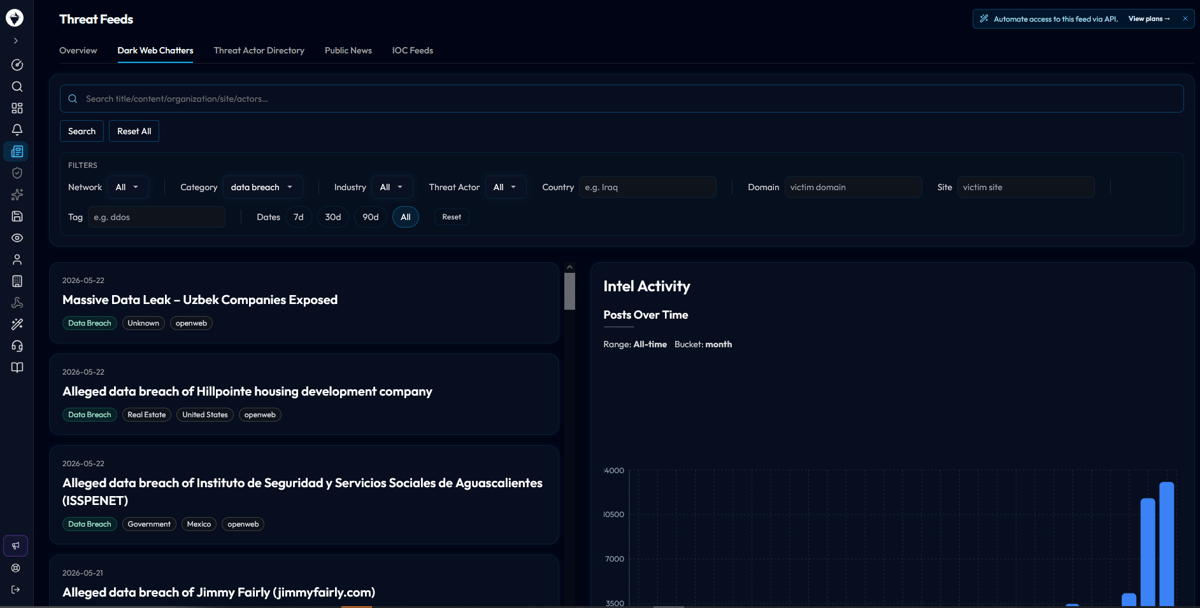
Task: Open the building icon in the sidebar
Action: coord(17,281)
